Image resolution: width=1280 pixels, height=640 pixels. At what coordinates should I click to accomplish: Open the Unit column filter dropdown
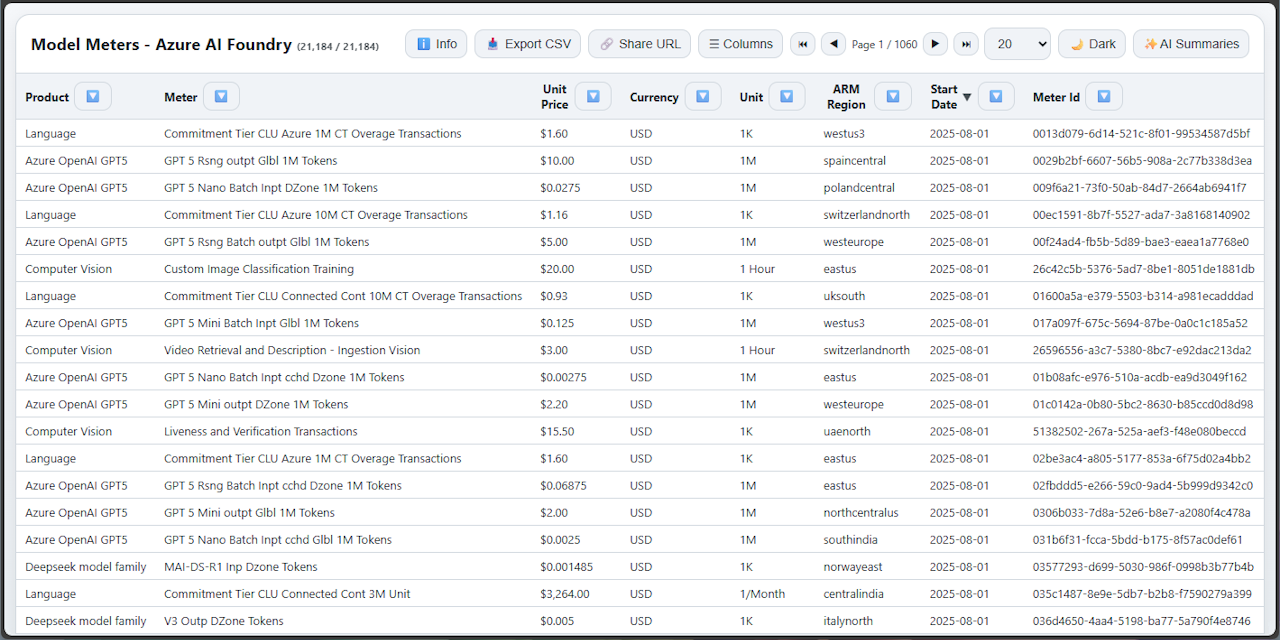pos(786,96)
